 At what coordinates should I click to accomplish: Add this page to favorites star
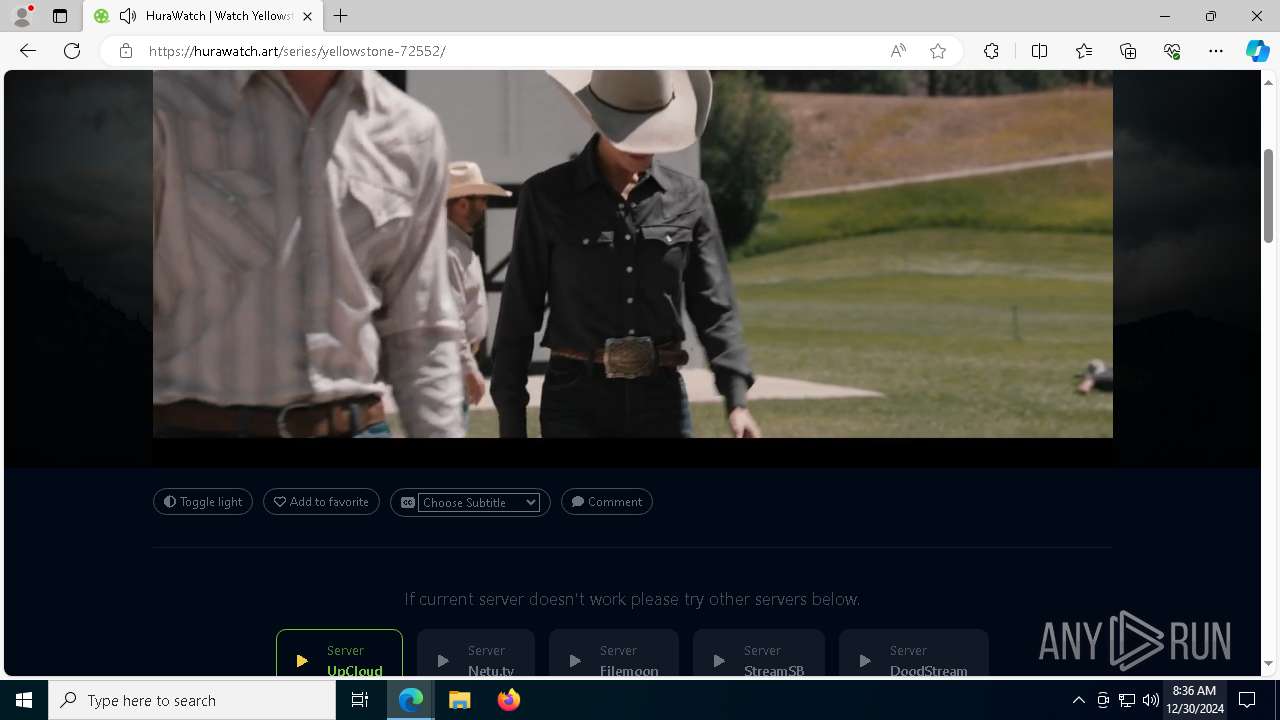pyautogui.click(x=938, y=51)
